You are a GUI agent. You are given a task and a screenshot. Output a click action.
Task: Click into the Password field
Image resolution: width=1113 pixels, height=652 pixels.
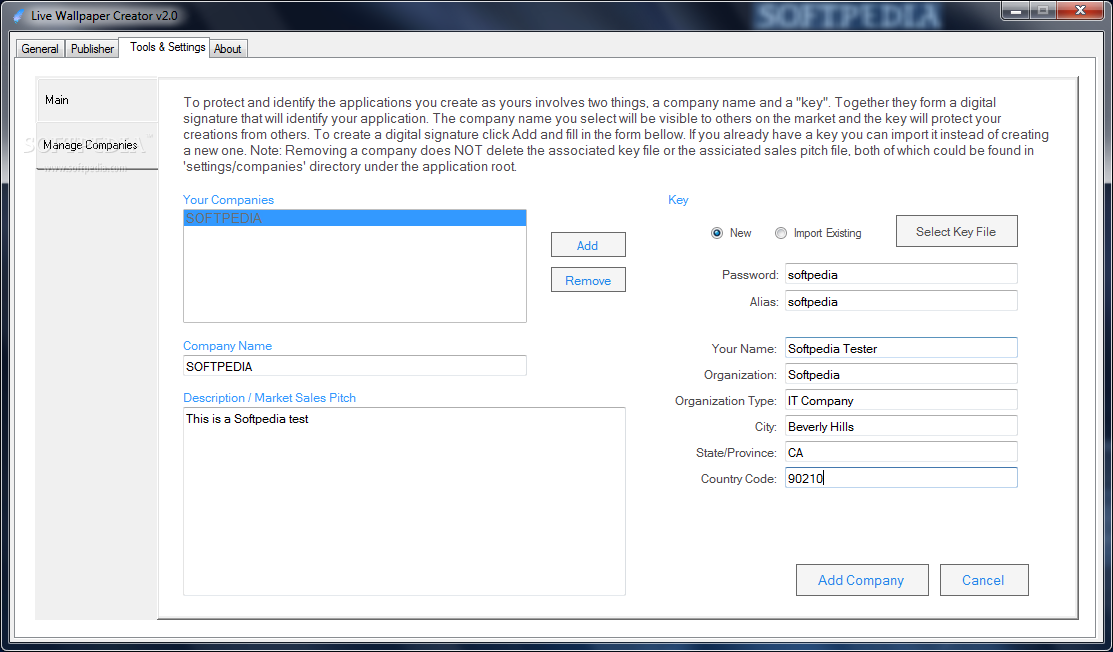click(901, 274)
